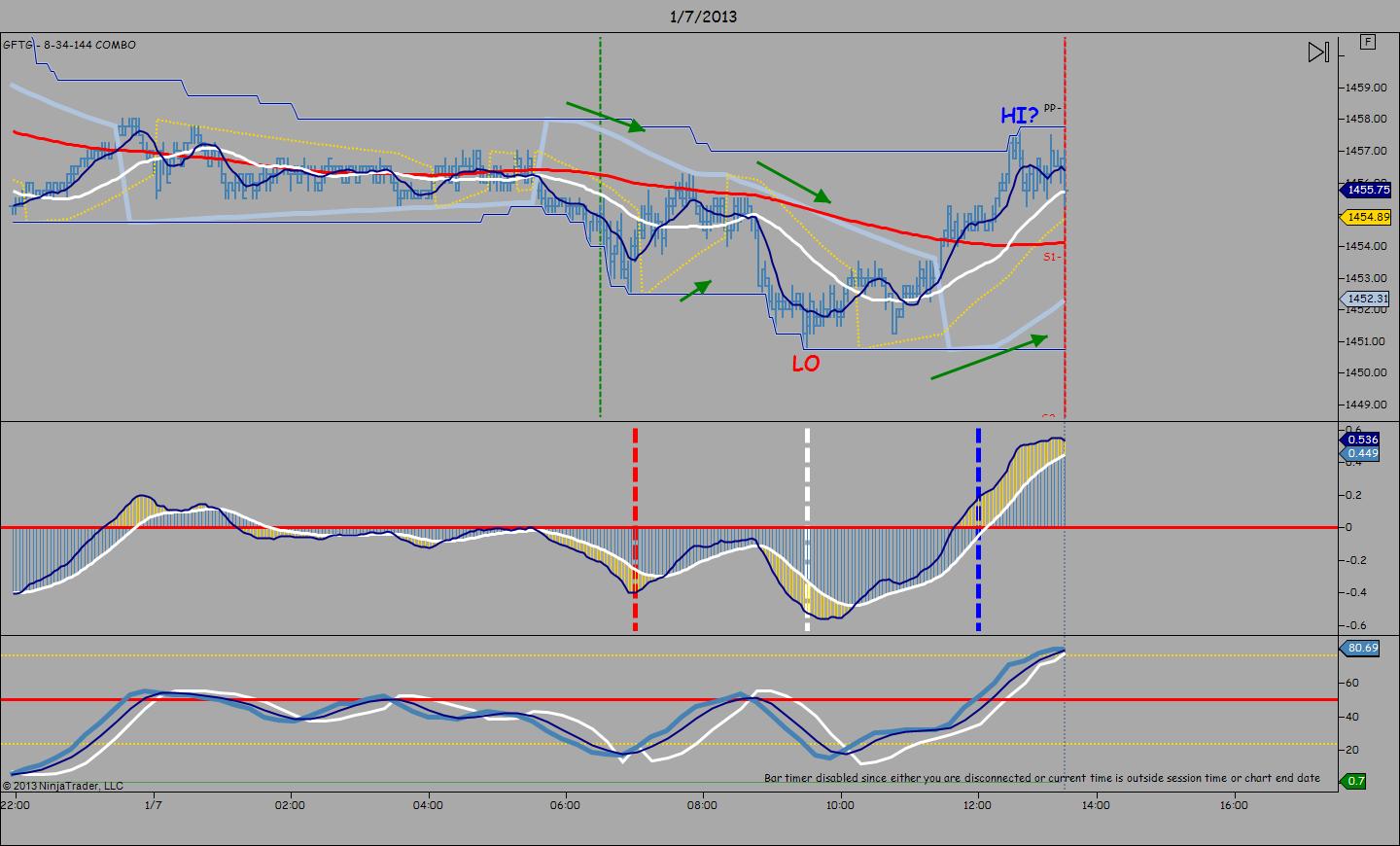Click the 16:00 time axis label

1234,805
